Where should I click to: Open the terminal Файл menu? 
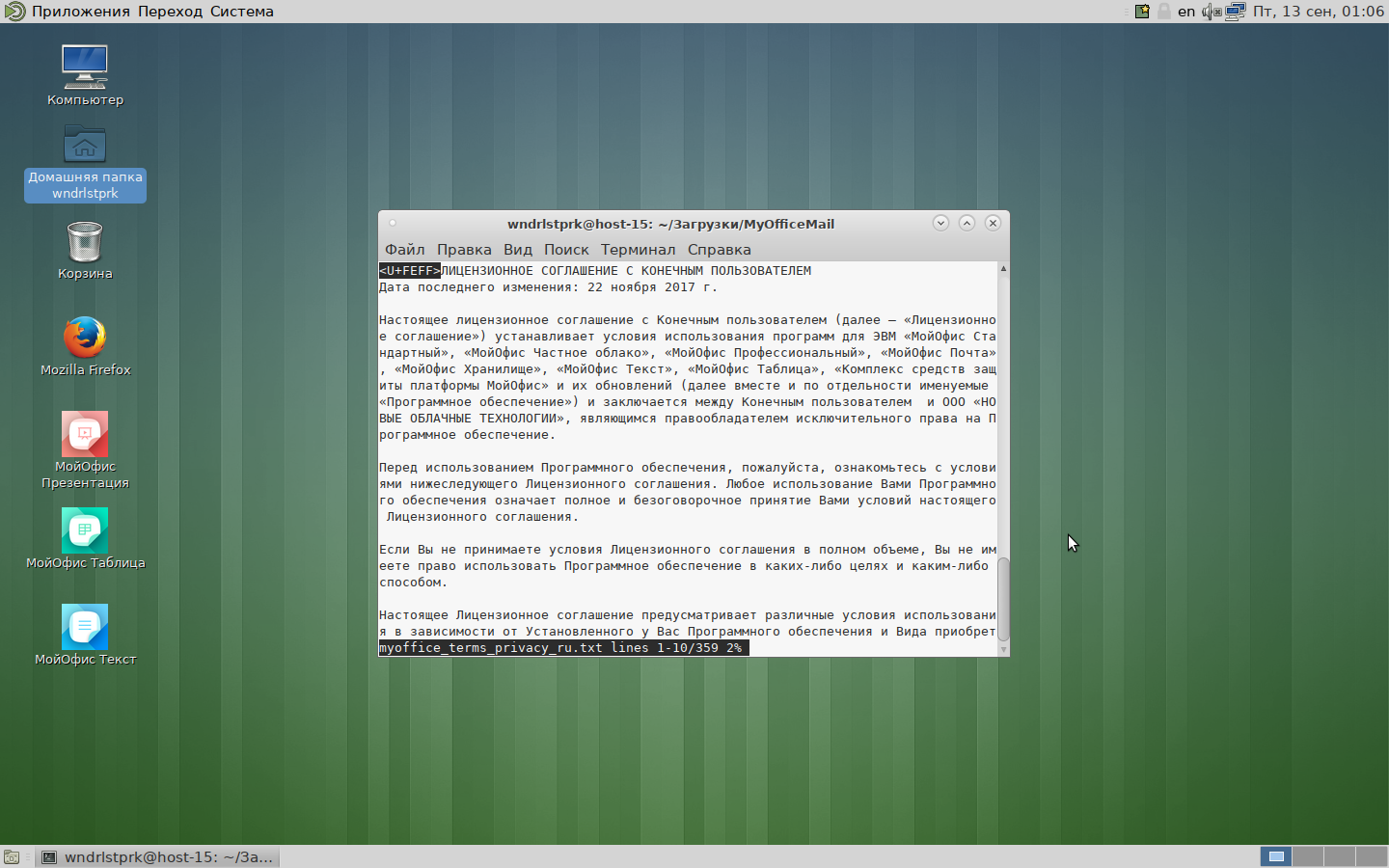[x=405, y=249]
